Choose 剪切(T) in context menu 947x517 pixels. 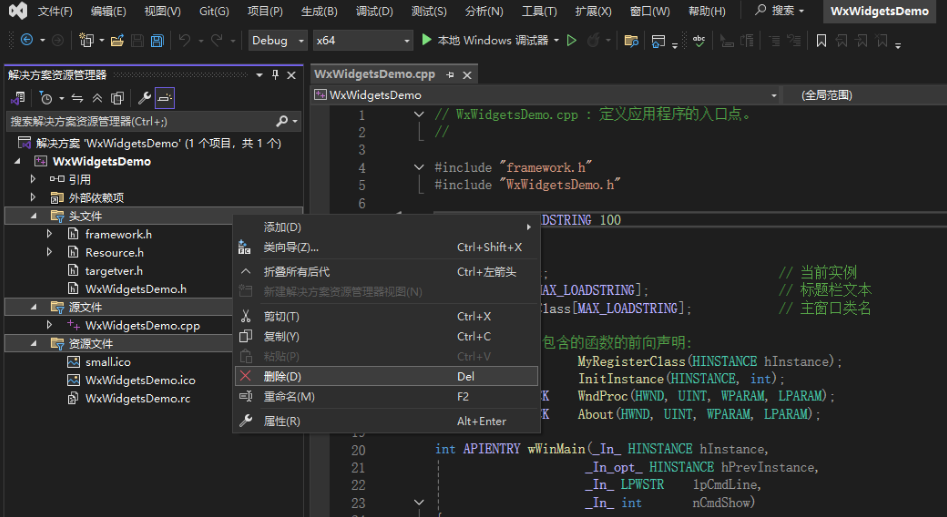pyautogui.click(x=387, y=316)
